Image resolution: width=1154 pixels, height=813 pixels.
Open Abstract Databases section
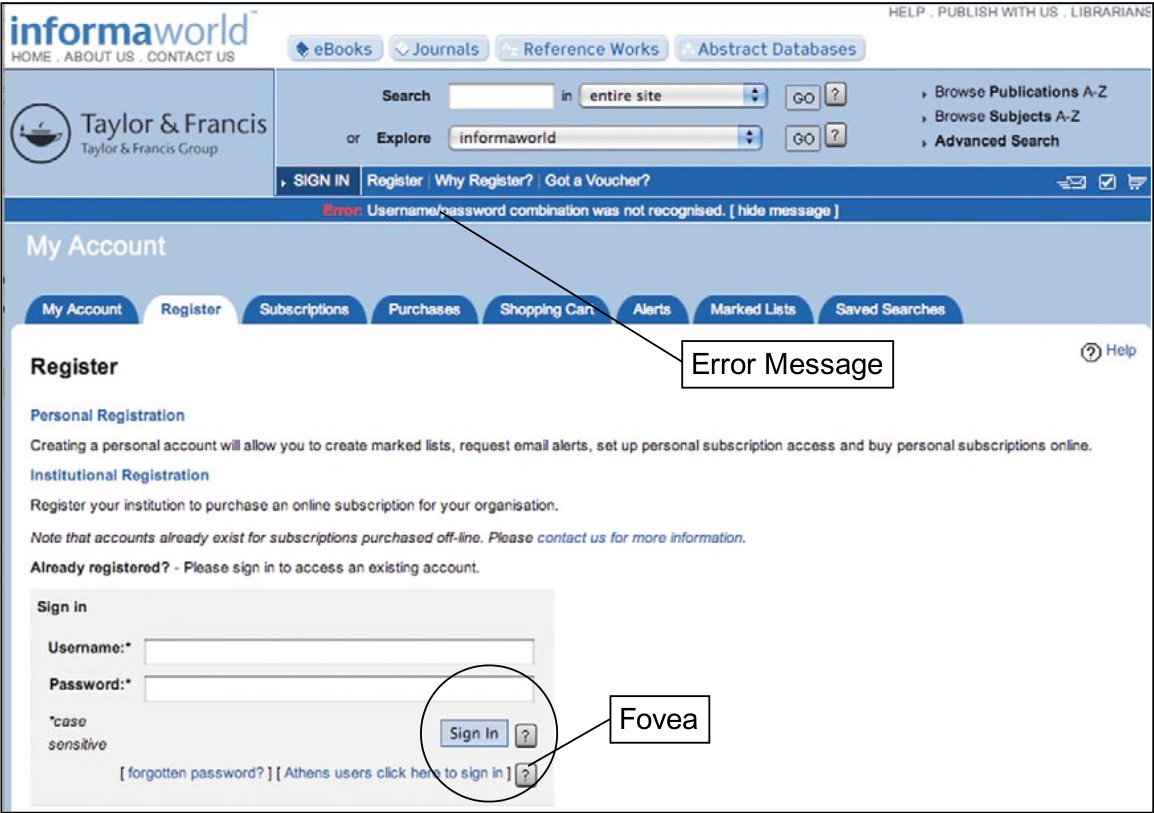pyautogui.click(x=770, y=49)
